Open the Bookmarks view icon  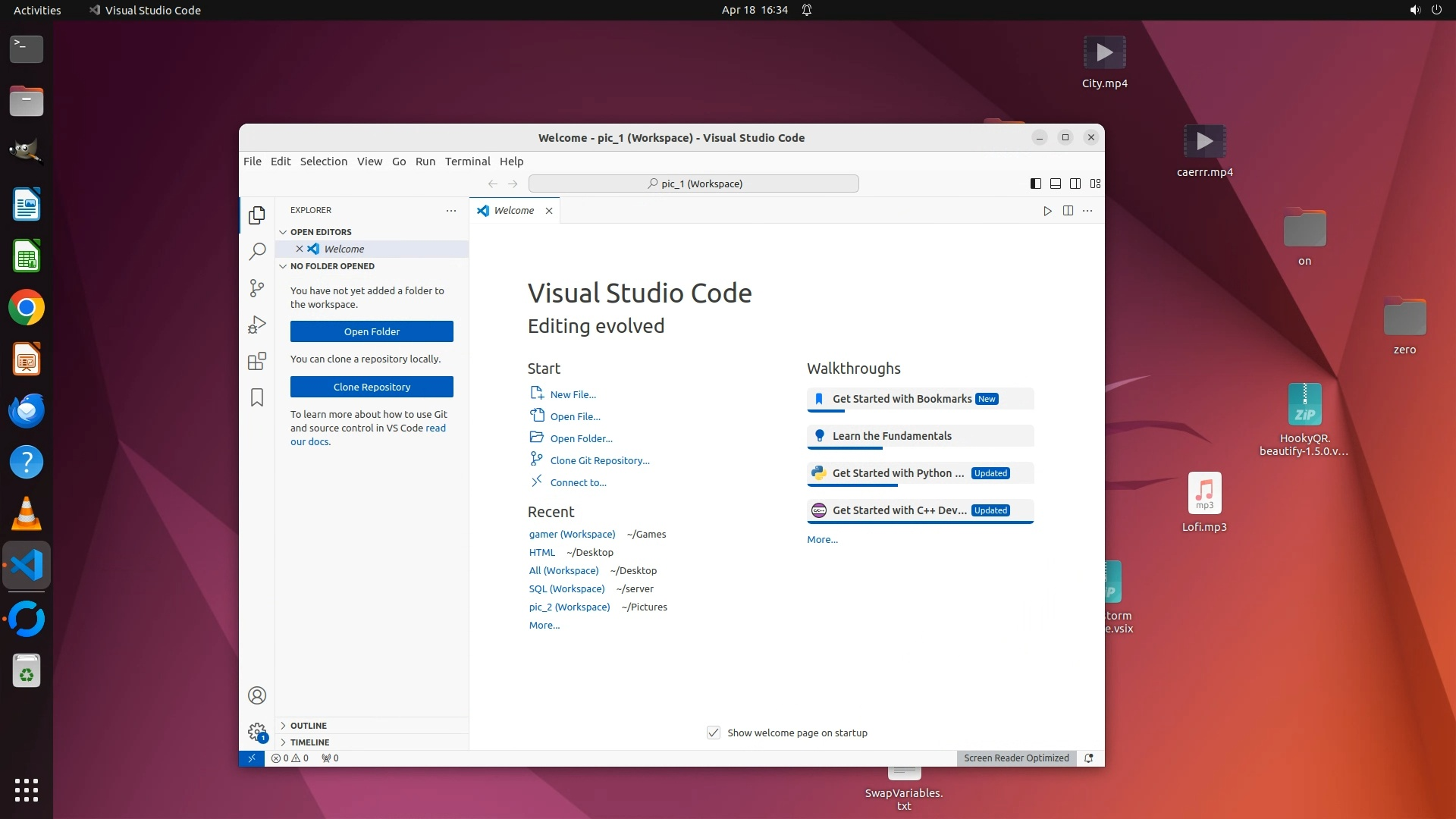(257, 397)
